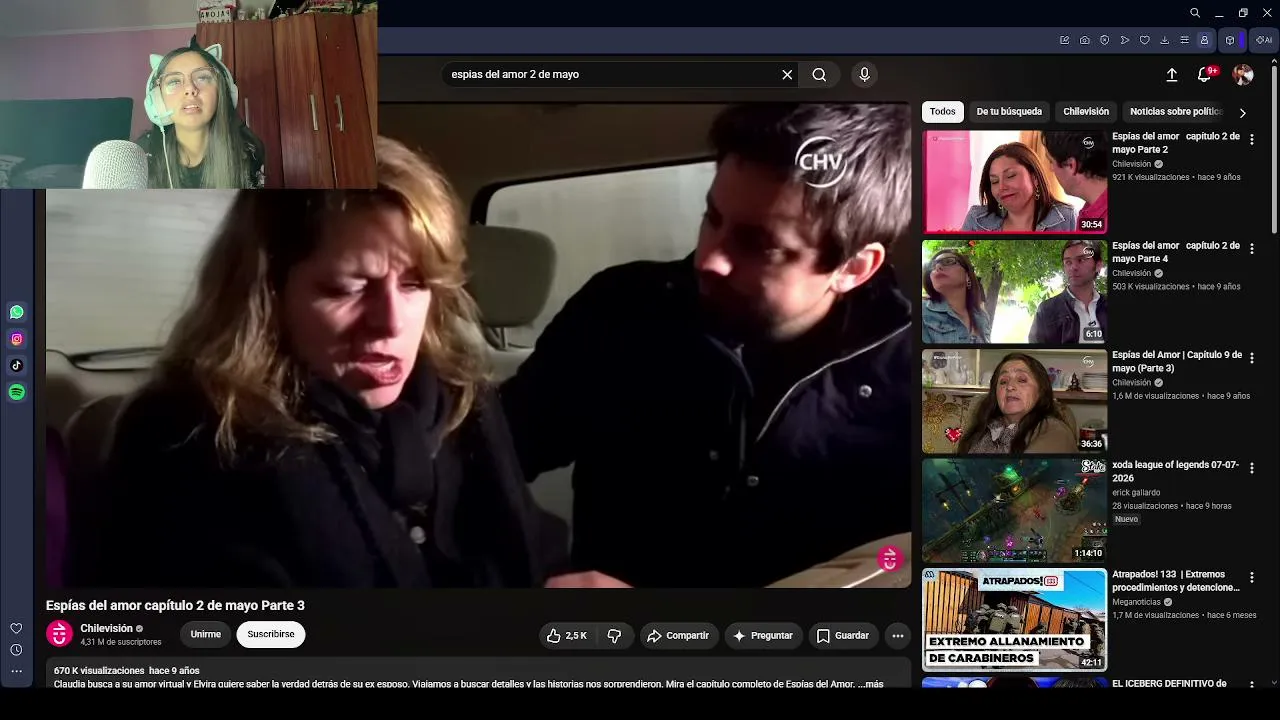This screenshot has width=1280, height=720.
Task: Click the browser search magnifier in title bar
Action: click(x=1195, y=13)
